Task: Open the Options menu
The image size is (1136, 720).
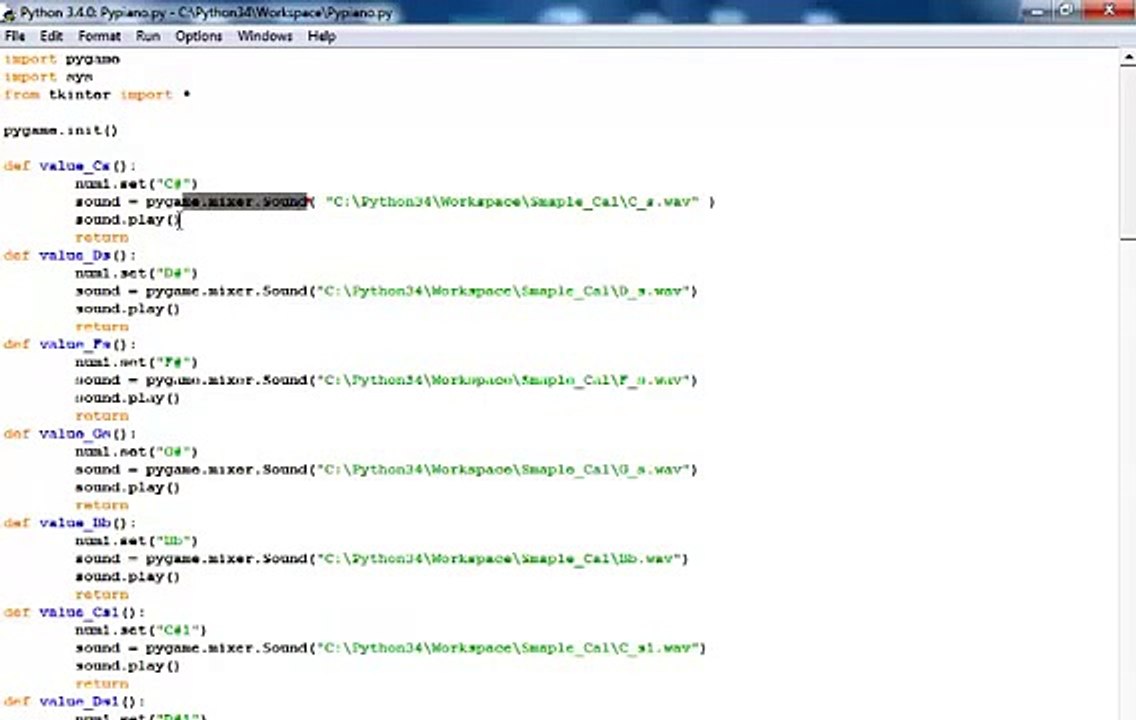Action: (199, 35)
